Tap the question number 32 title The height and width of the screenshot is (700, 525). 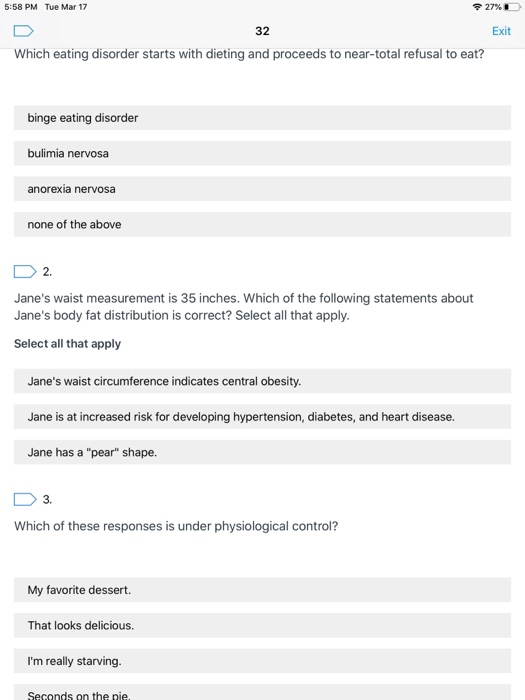pyautogui.click(x=262, y=31)
